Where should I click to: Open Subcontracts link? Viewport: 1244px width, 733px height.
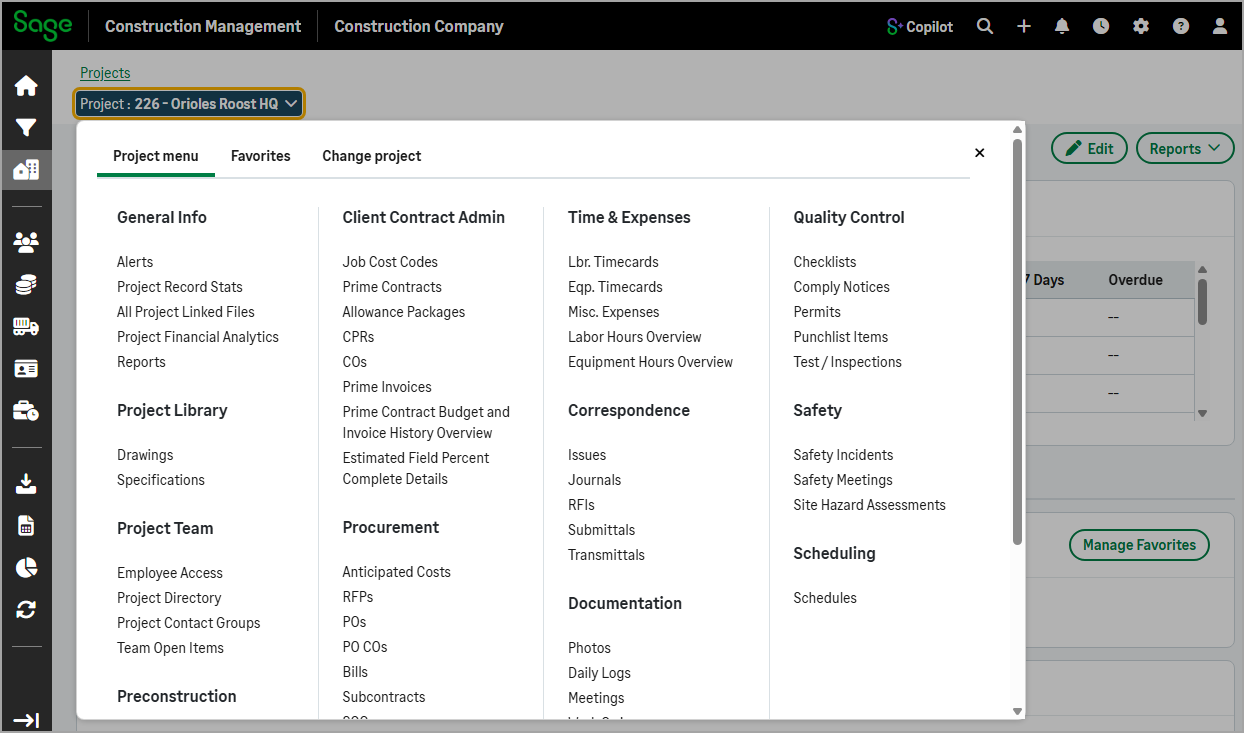click(384, 697)
